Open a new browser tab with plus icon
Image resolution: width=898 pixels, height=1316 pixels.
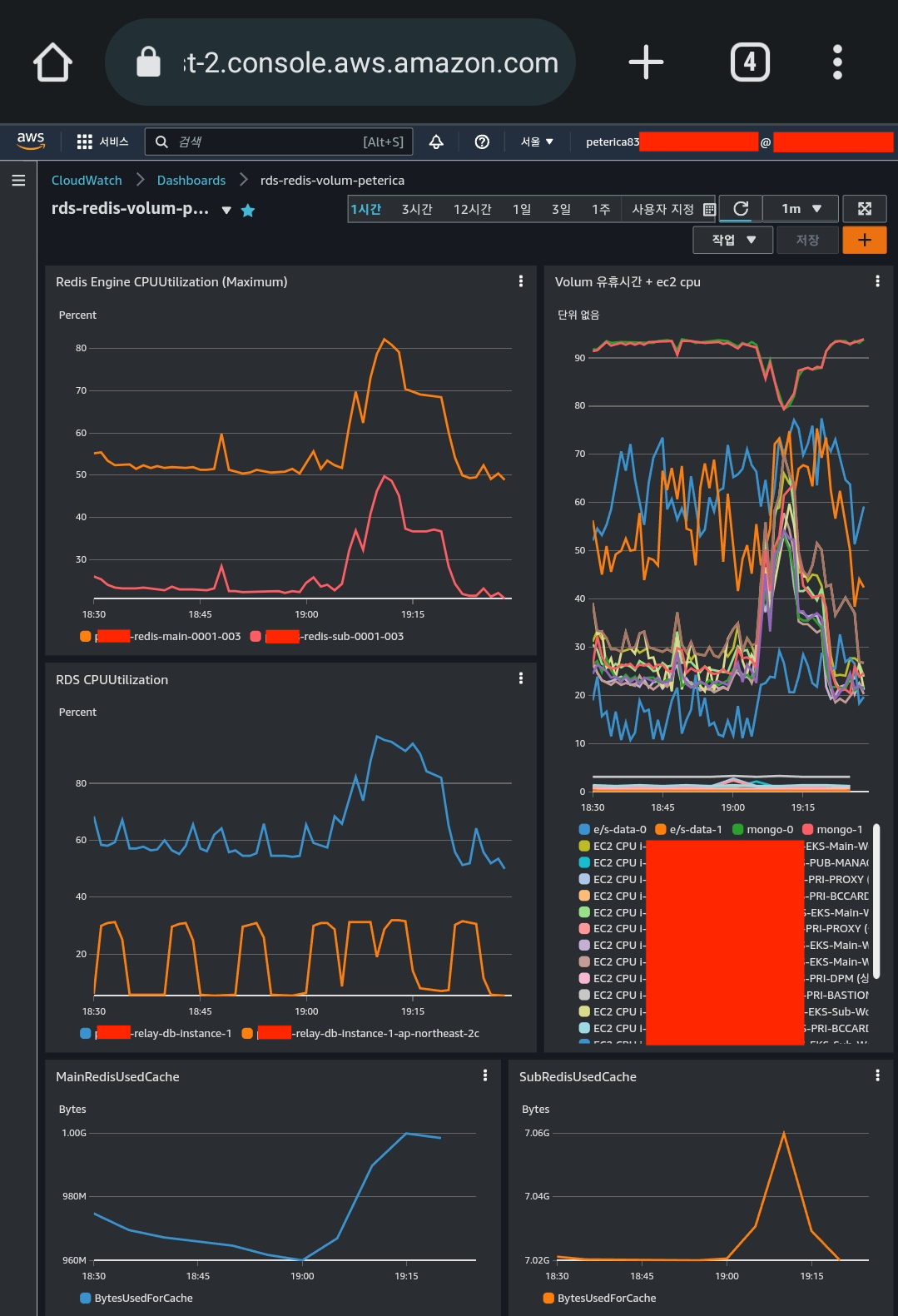point(646,62)
